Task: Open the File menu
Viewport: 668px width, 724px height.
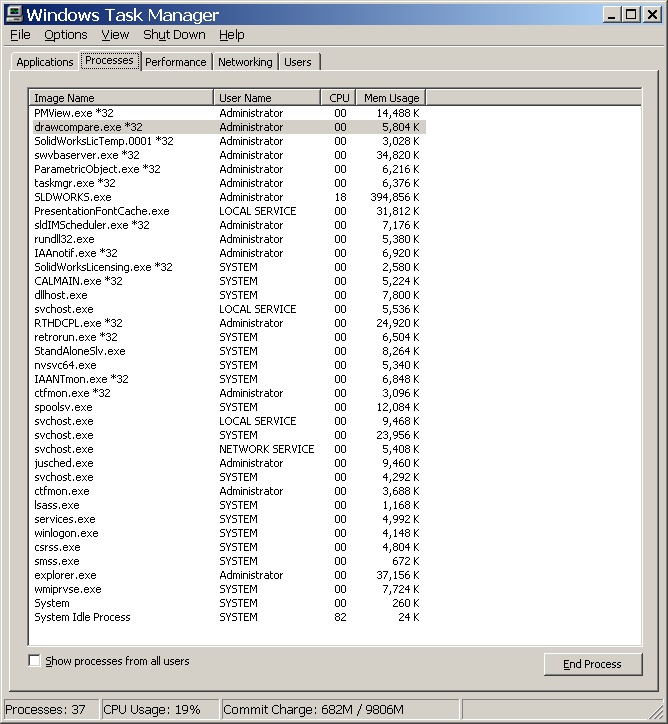Action: point(20,35)
